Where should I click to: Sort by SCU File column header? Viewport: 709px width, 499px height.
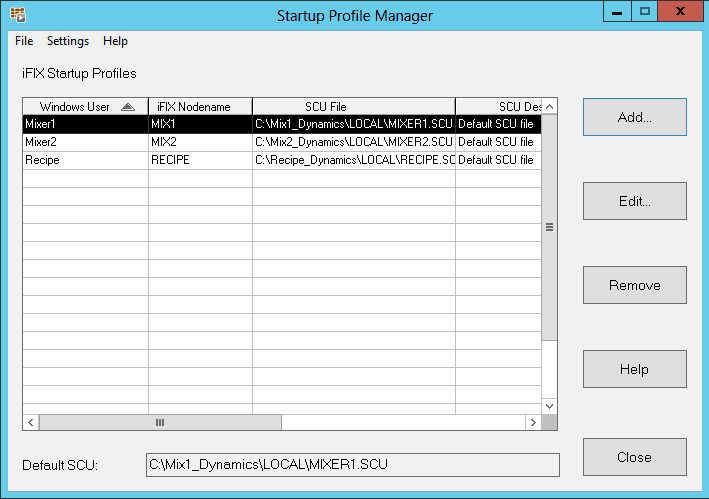[354, 107]
